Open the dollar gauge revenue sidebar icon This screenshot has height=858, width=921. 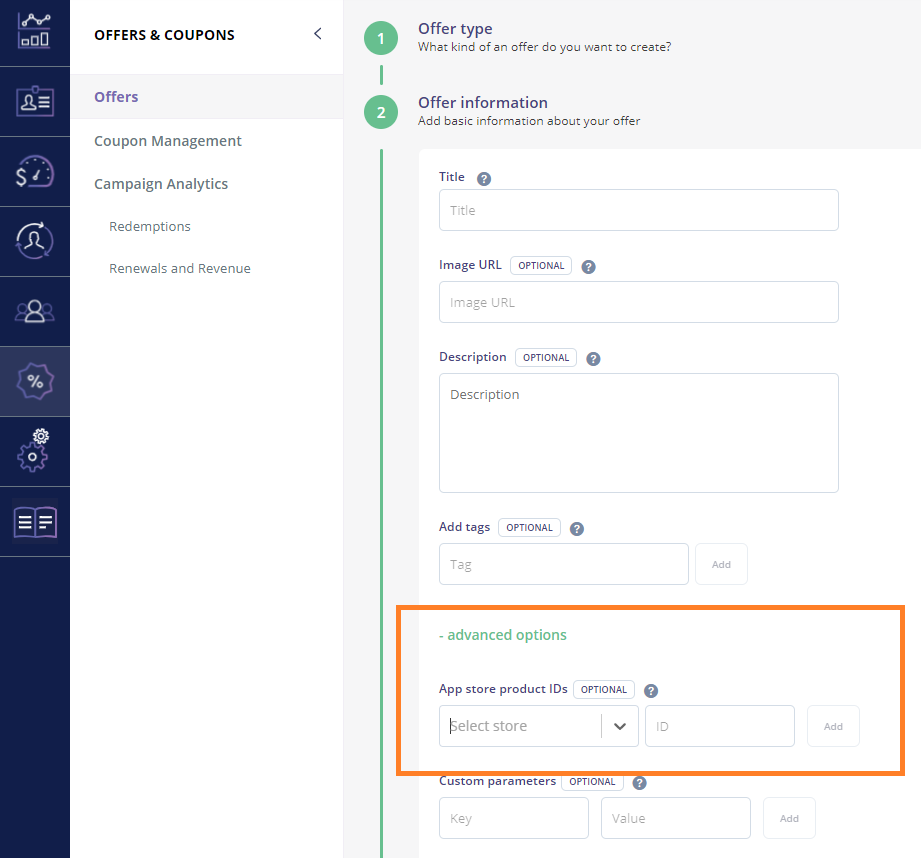[35, 171]
